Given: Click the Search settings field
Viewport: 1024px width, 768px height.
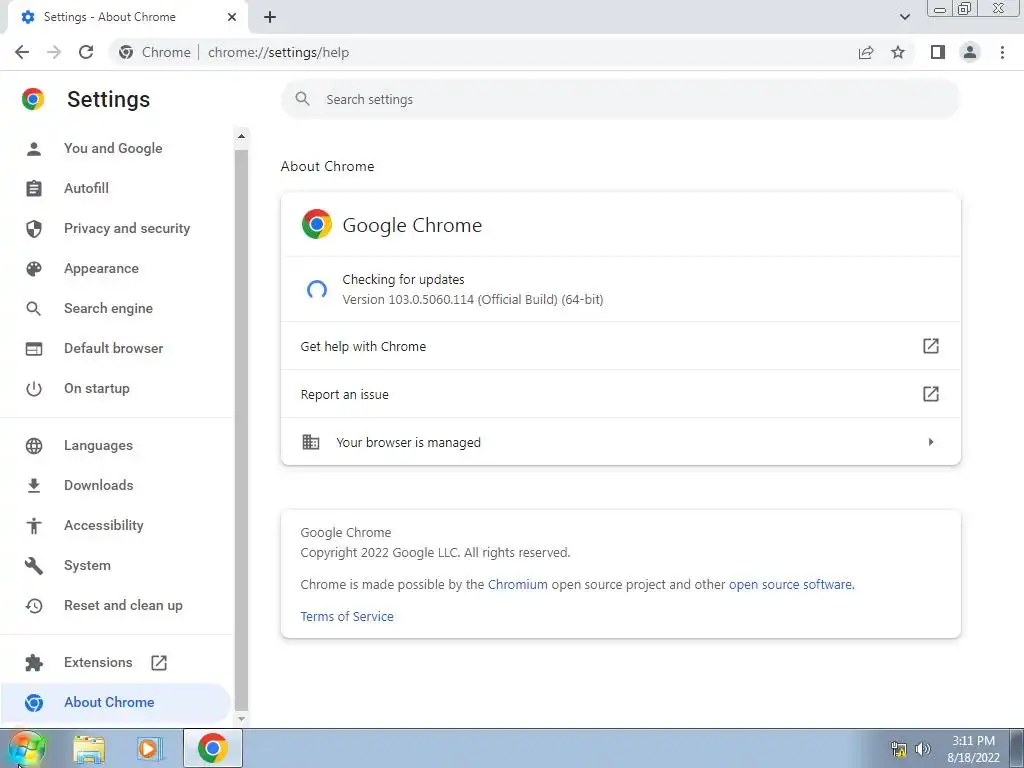Looking at the screenshot, I should point(620,99).
